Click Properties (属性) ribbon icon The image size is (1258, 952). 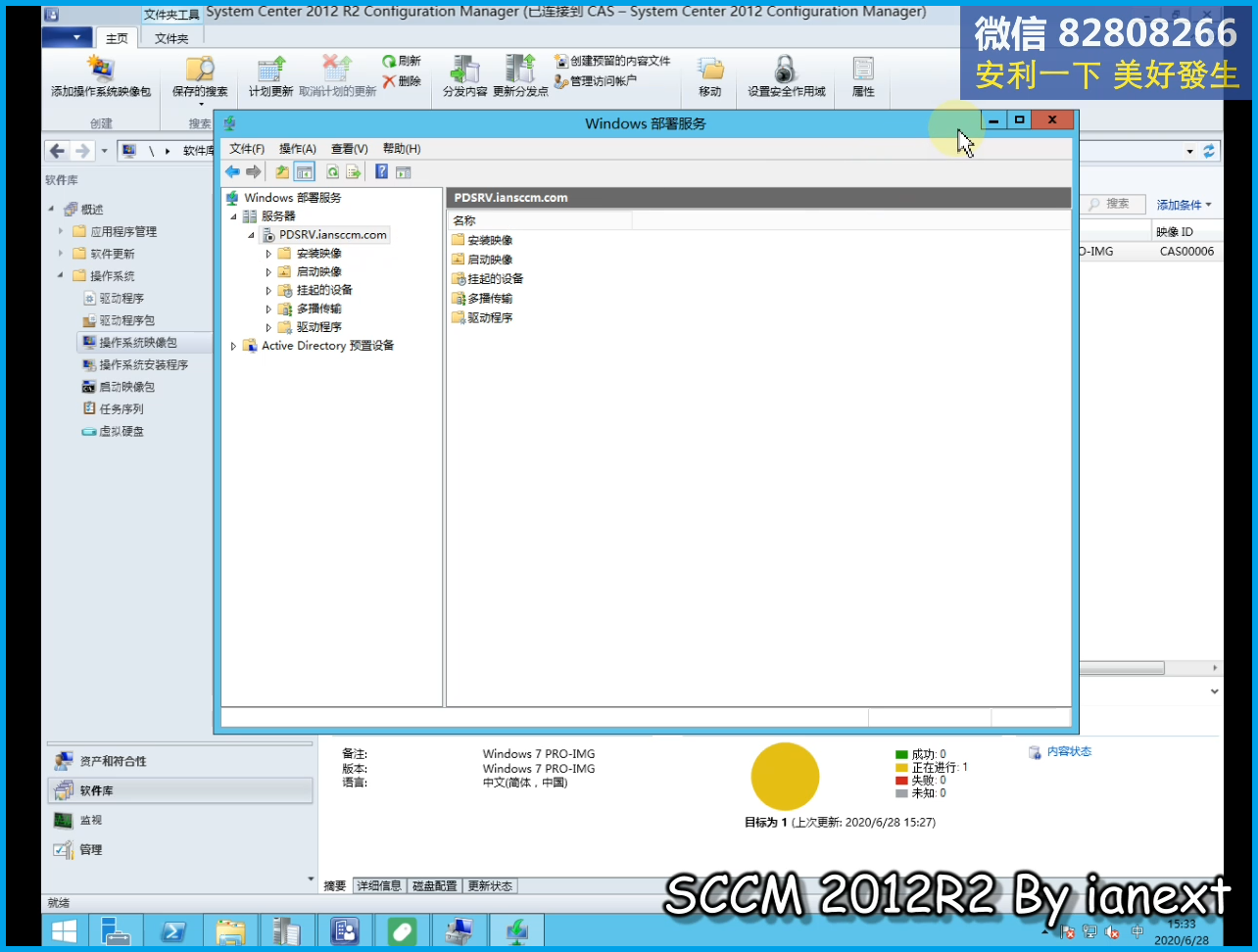[863, 76]
